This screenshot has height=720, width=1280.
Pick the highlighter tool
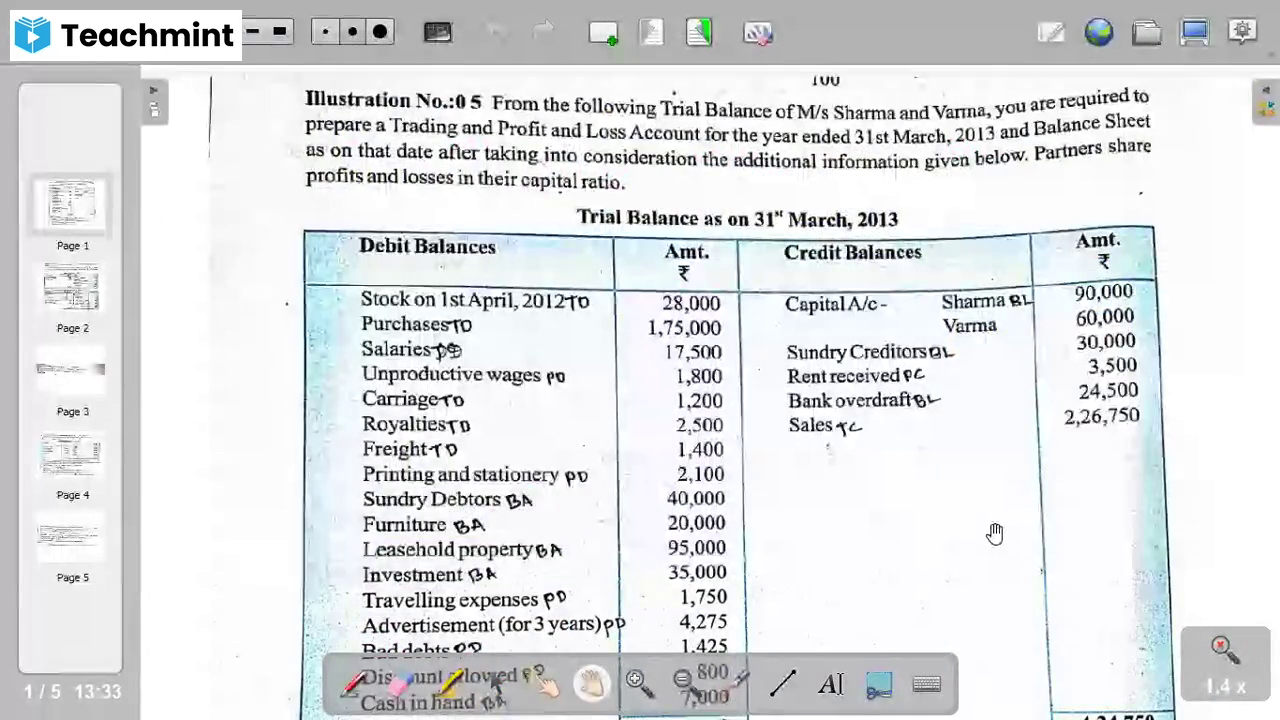tap(448, 683)
